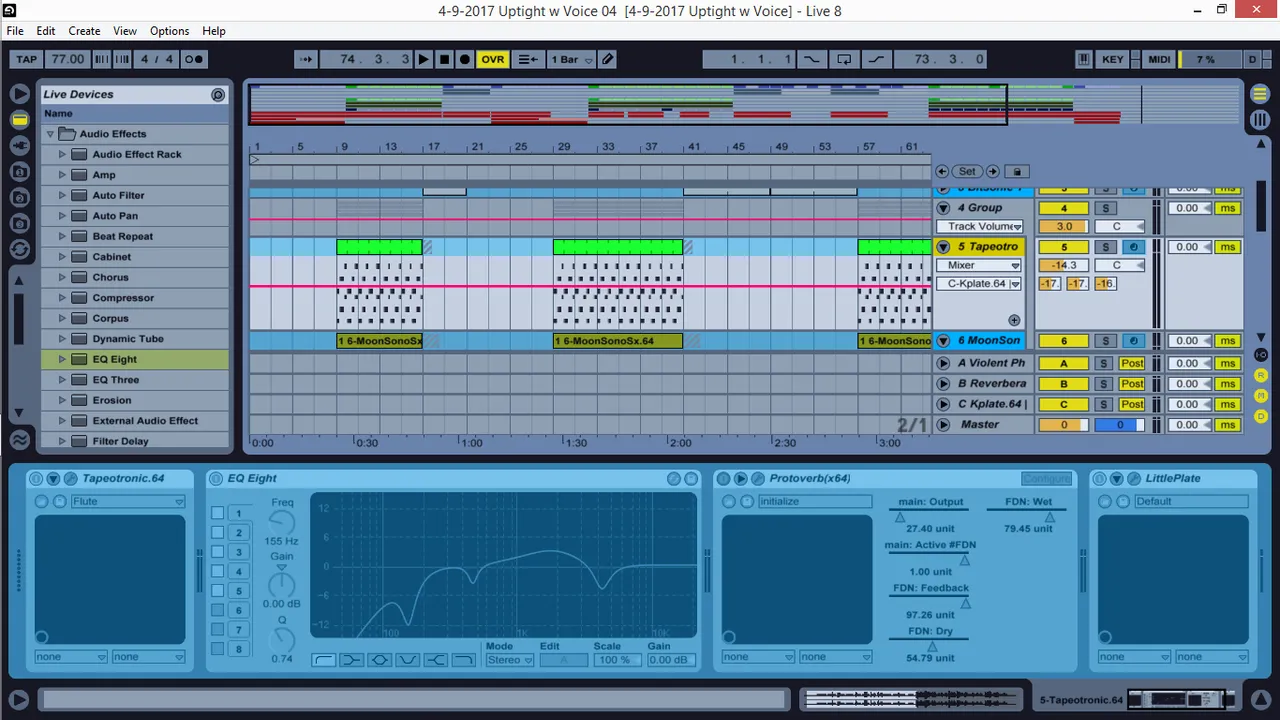Viewport: 1280px width, 720px height.
Task: Open the File menu
Action: [x=15, y=31]
